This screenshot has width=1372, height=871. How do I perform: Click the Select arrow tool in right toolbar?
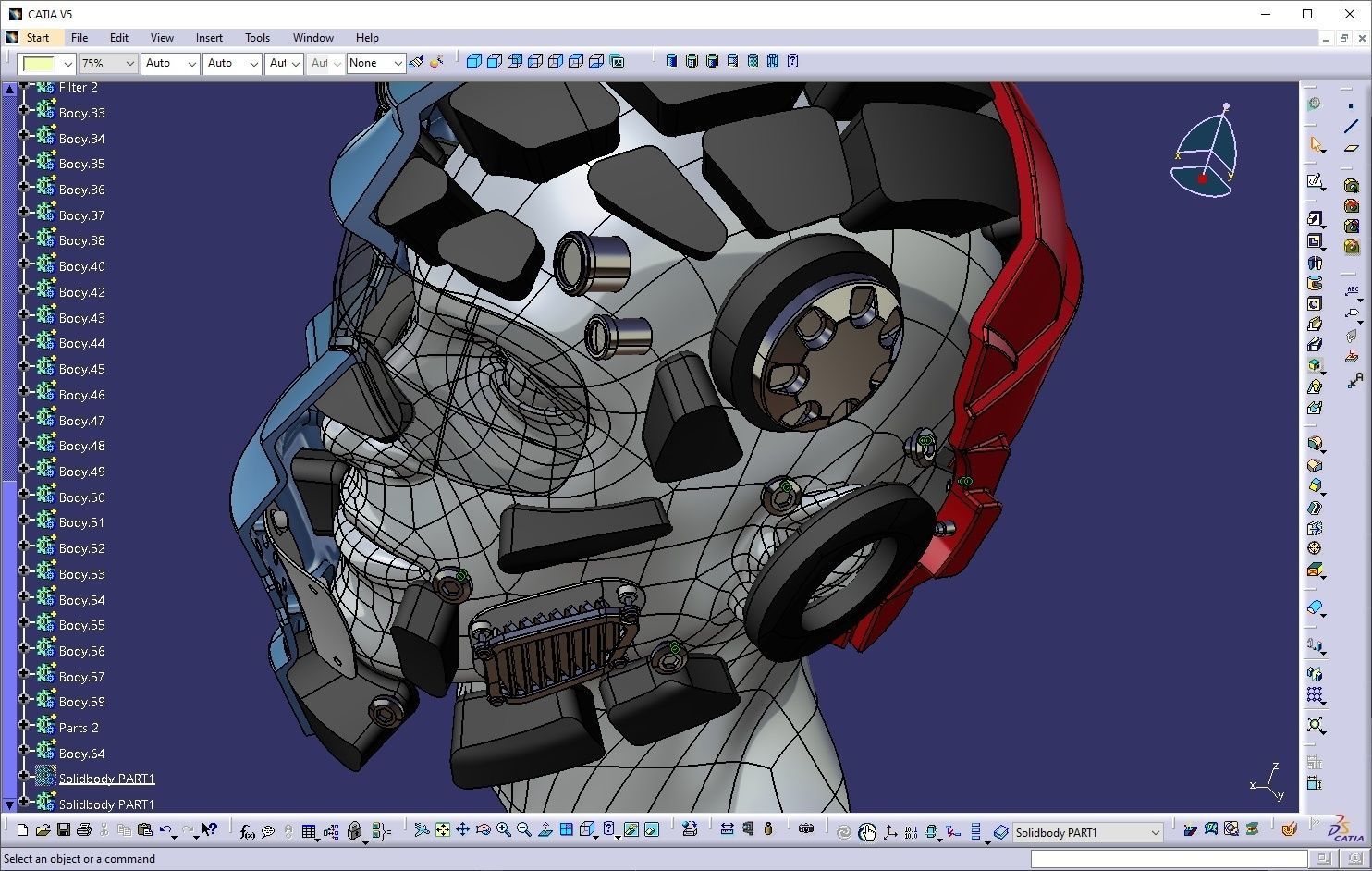[1316, 144]
